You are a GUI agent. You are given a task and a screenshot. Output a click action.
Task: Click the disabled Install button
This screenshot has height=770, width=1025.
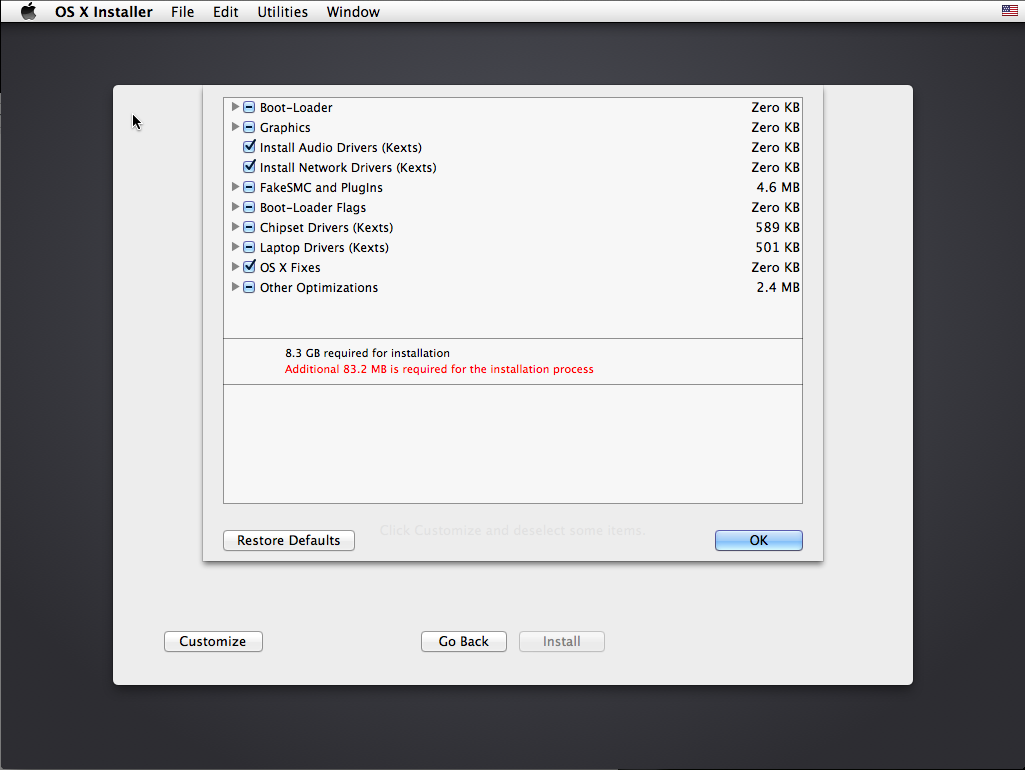coord(562,641)
